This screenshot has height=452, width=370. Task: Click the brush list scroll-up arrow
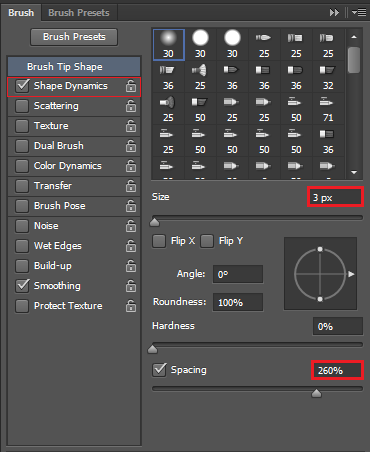(x=354, y=37)
